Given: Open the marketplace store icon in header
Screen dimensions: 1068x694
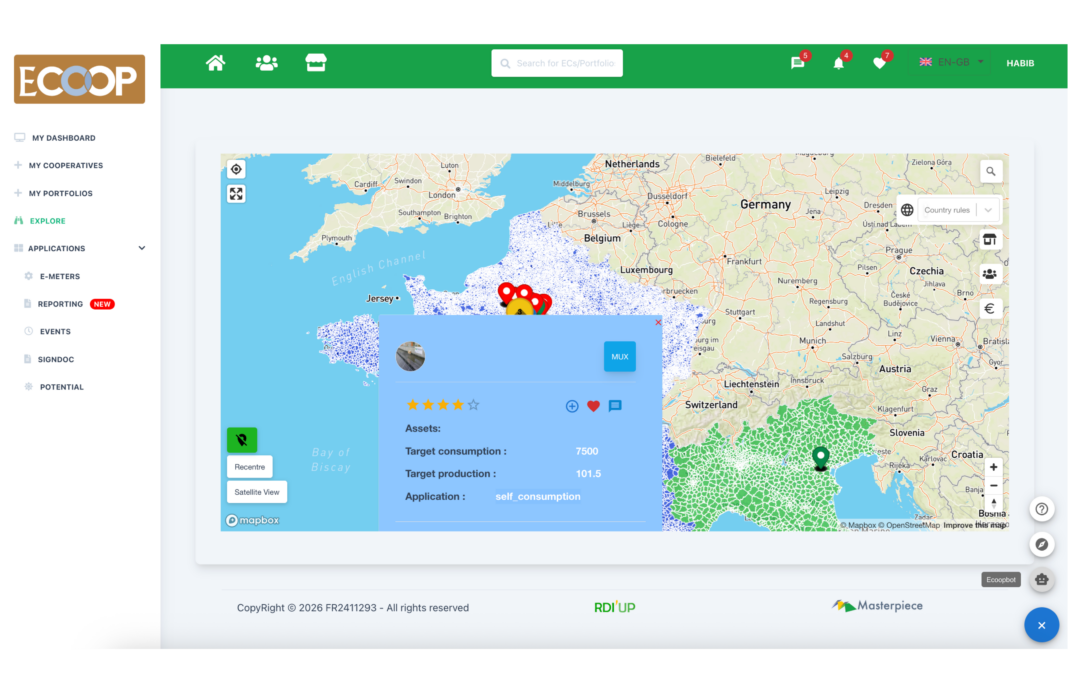Looking at the screenshot, I should 316,63.
